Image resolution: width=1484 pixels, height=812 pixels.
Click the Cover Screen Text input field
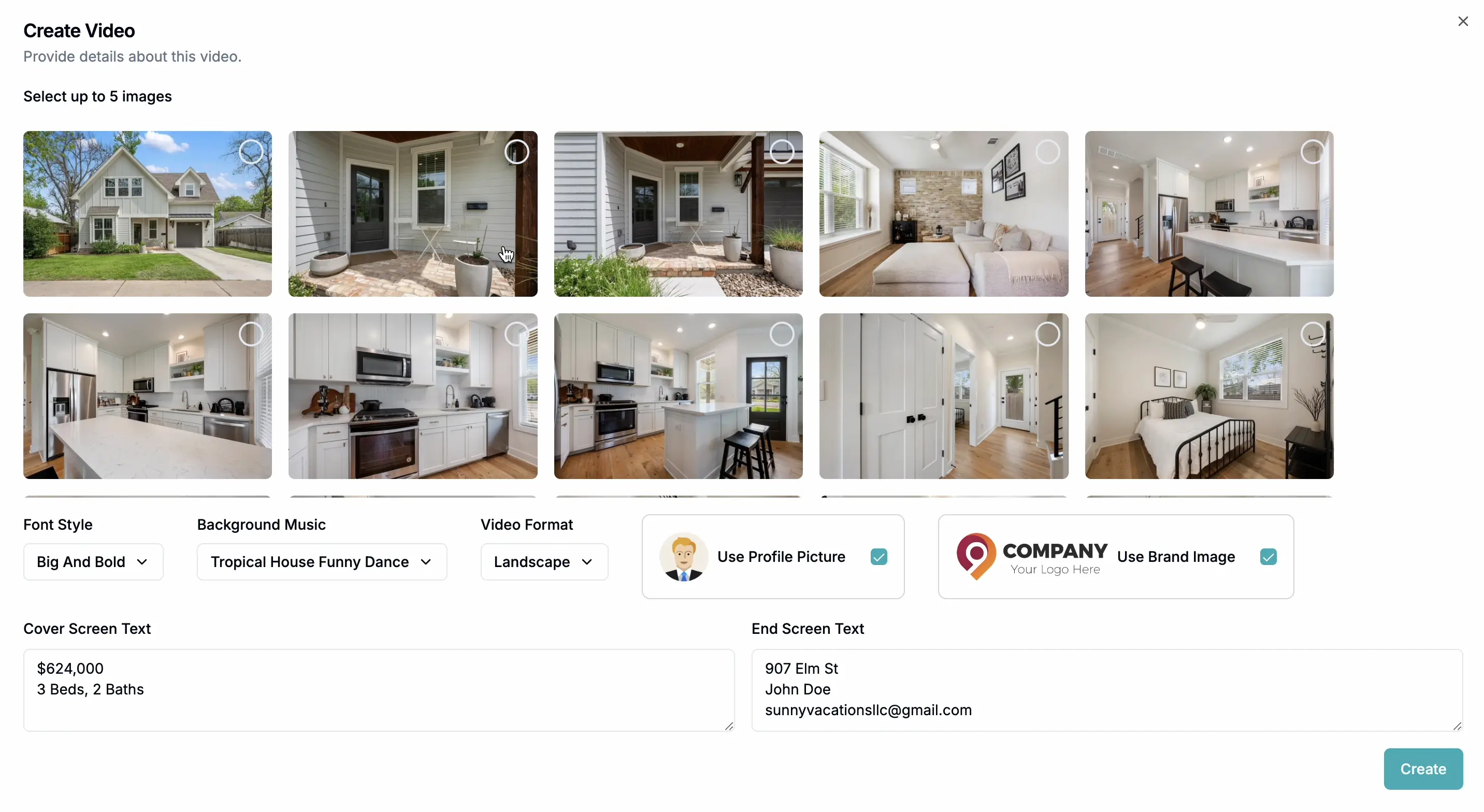[x=378, y=689]
